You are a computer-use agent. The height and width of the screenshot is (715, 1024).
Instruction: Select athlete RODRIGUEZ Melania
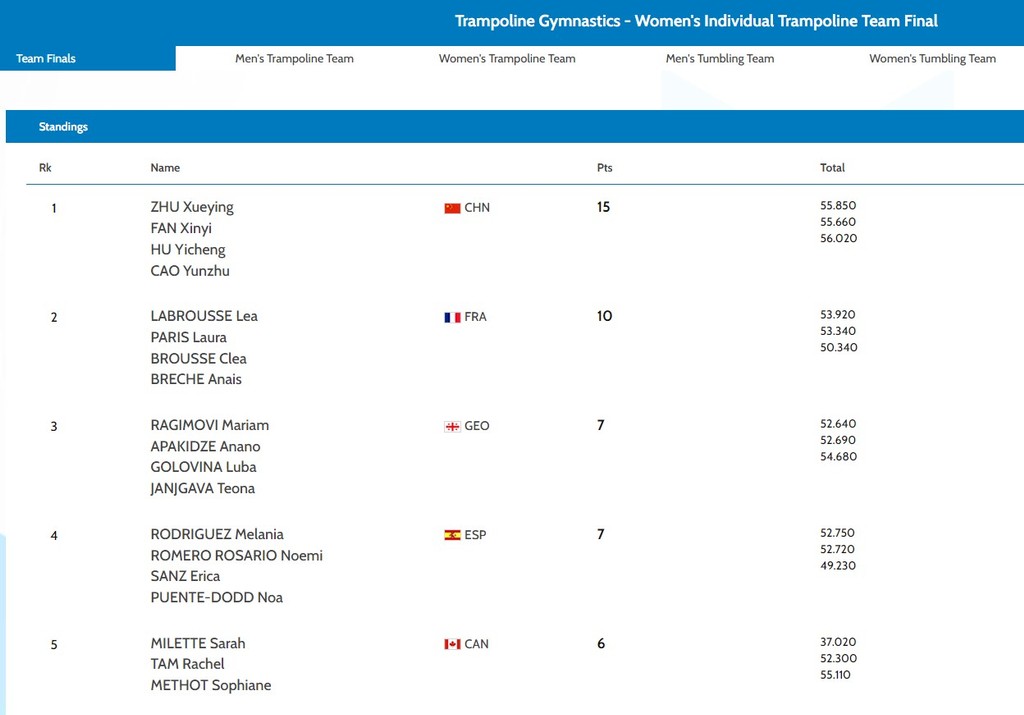(x=217, y=534)
